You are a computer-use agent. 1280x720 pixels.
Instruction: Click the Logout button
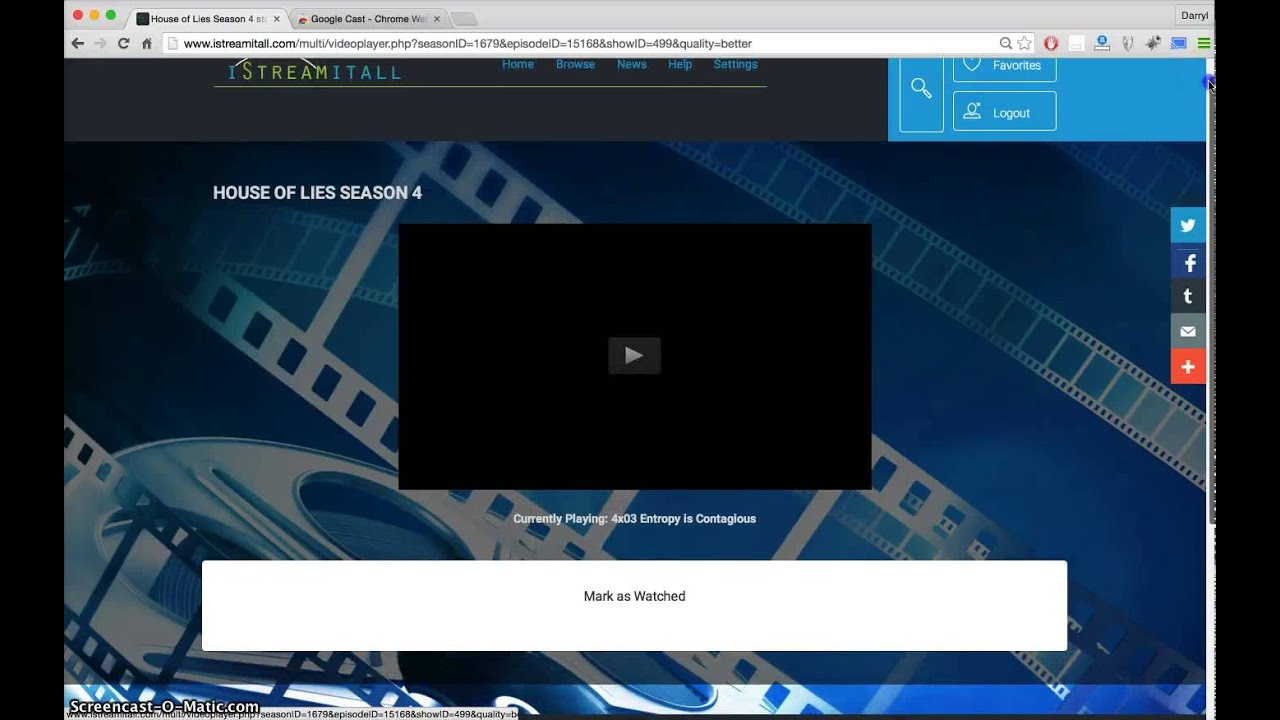tap(1005, 111)
